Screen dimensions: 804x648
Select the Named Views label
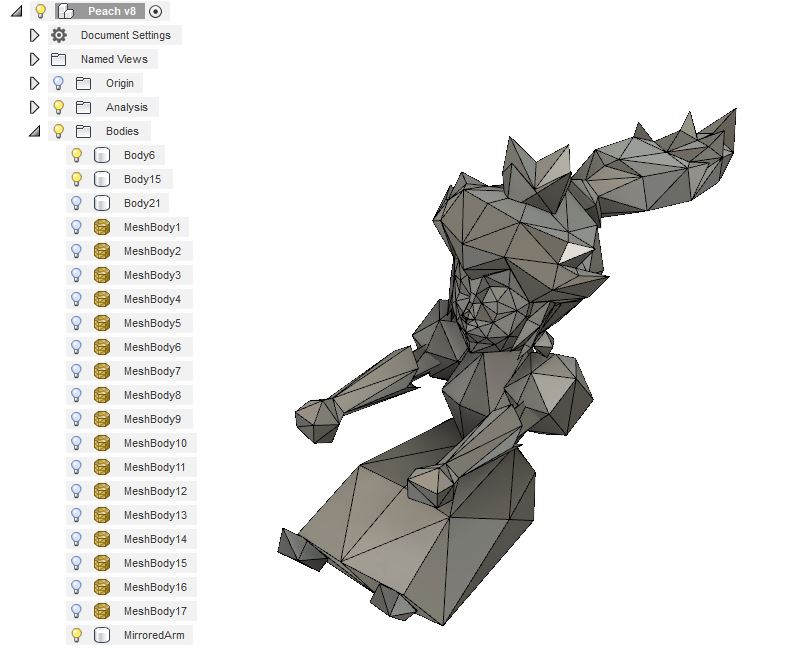point(114,59)
